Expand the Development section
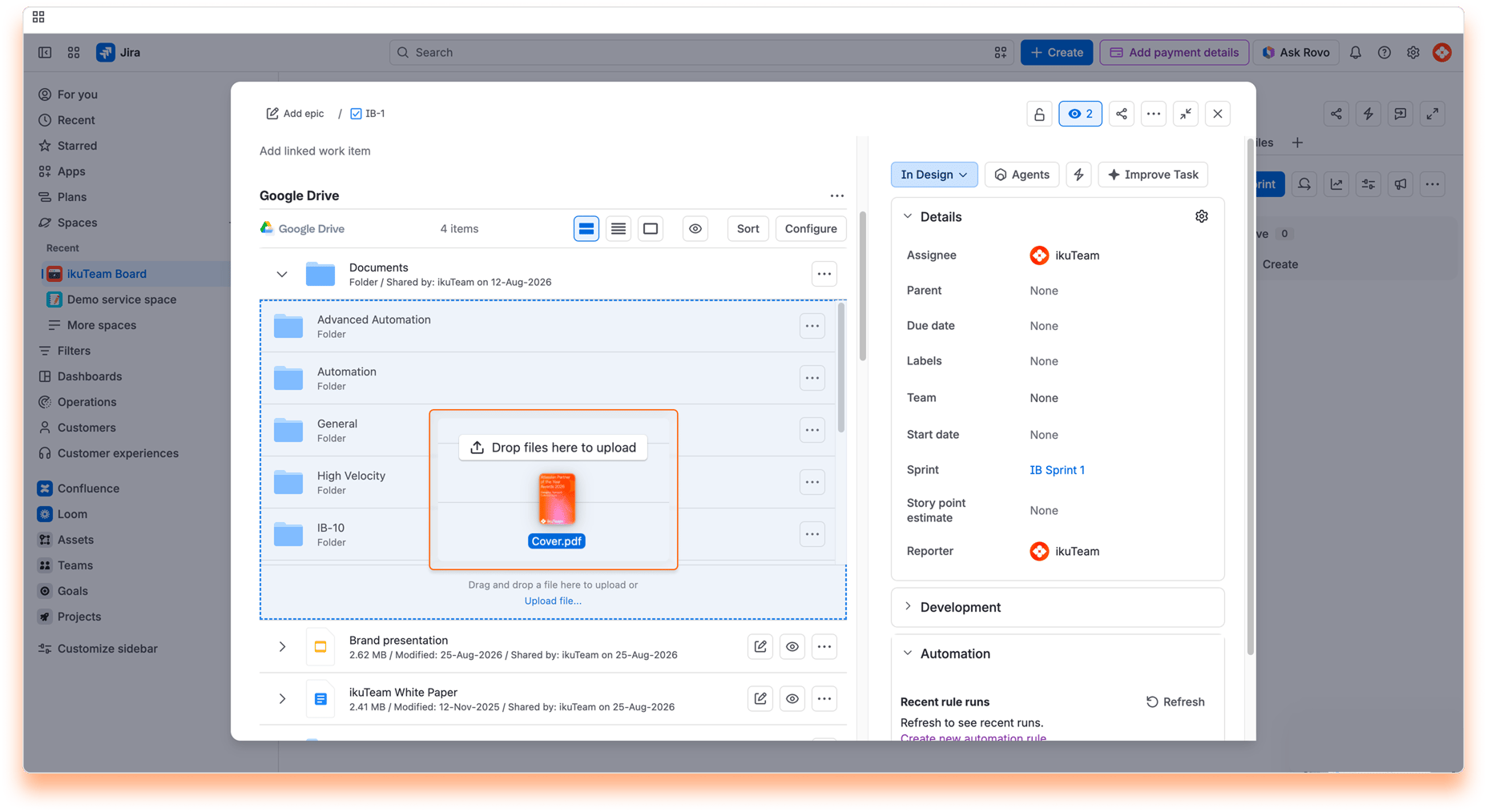1487x812 pixels. [x=908, y=607]
